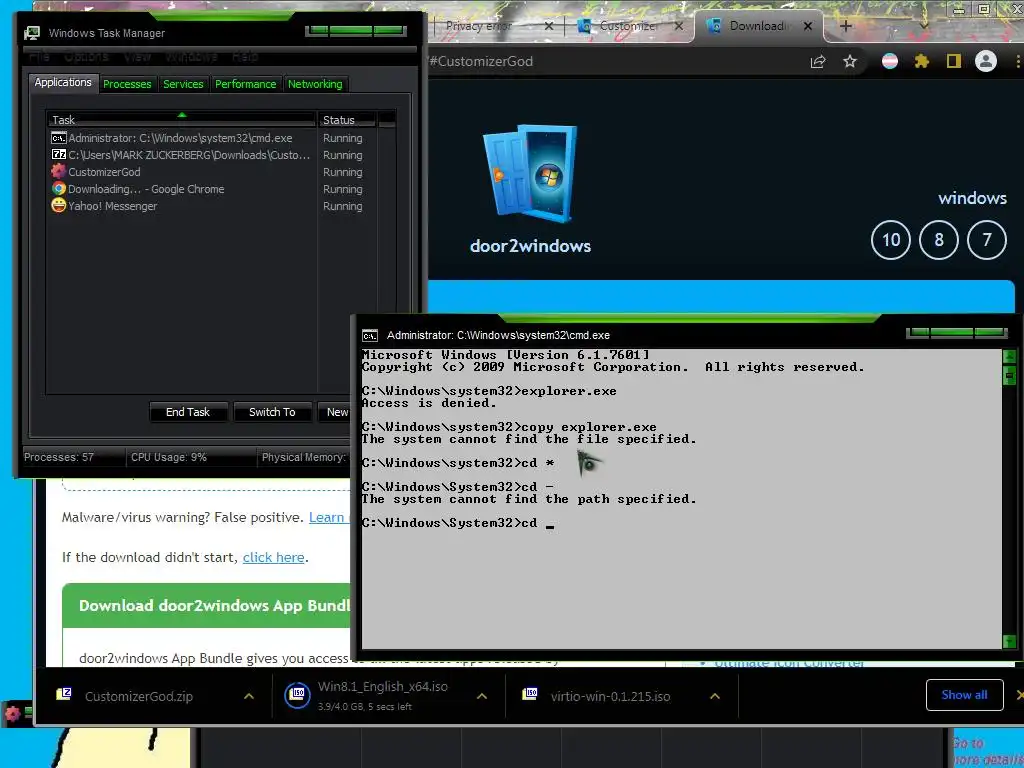
Task: Click door2windows logo image
Action: (530, 174)
